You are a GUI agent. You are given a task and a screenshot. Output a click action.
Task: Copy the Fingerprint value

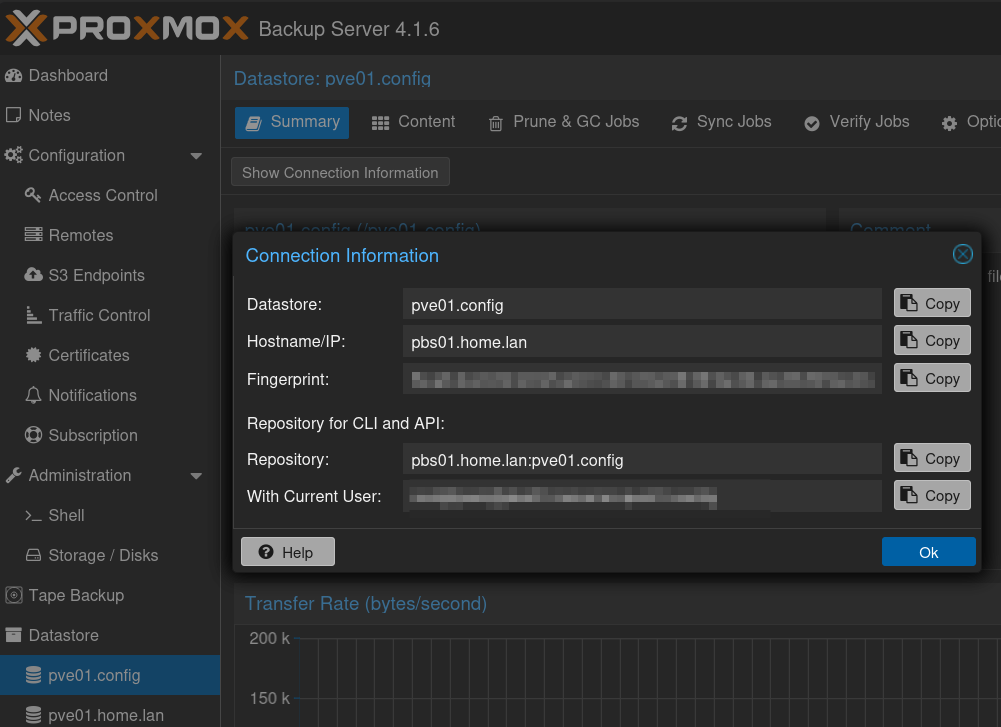(x=931, y=378)
